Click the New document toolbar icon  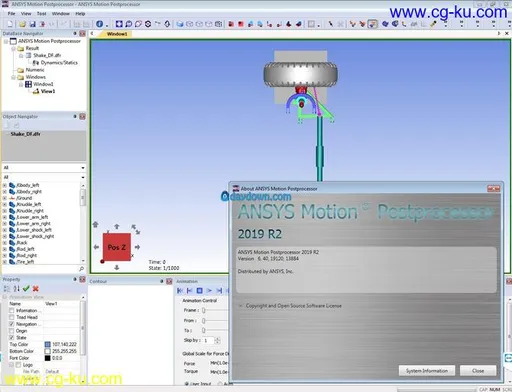pyautogui.click(x=10, y=24)
